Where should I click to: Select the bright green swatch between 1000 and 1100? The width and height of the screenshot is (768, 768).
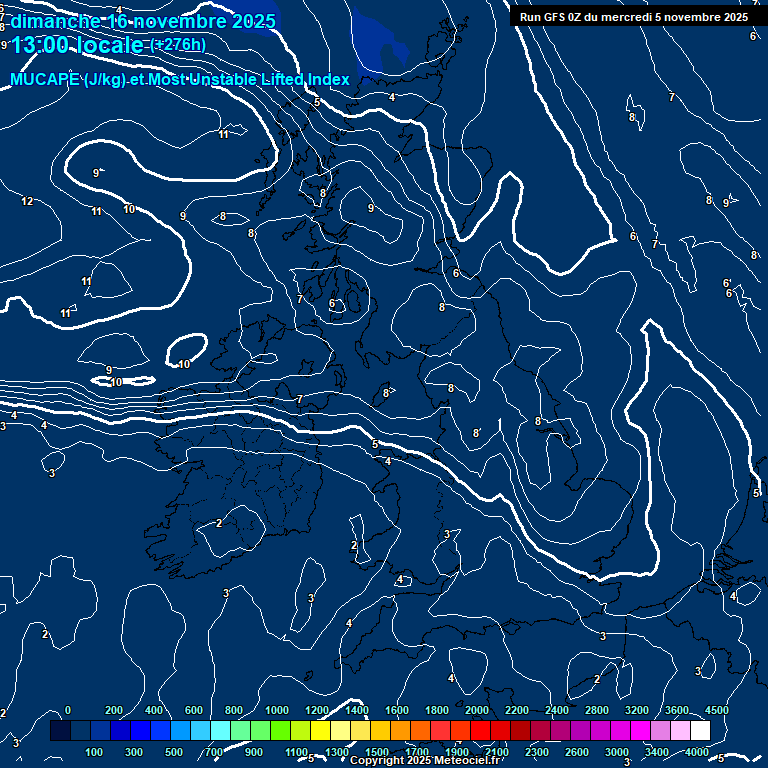pos(281,731)
